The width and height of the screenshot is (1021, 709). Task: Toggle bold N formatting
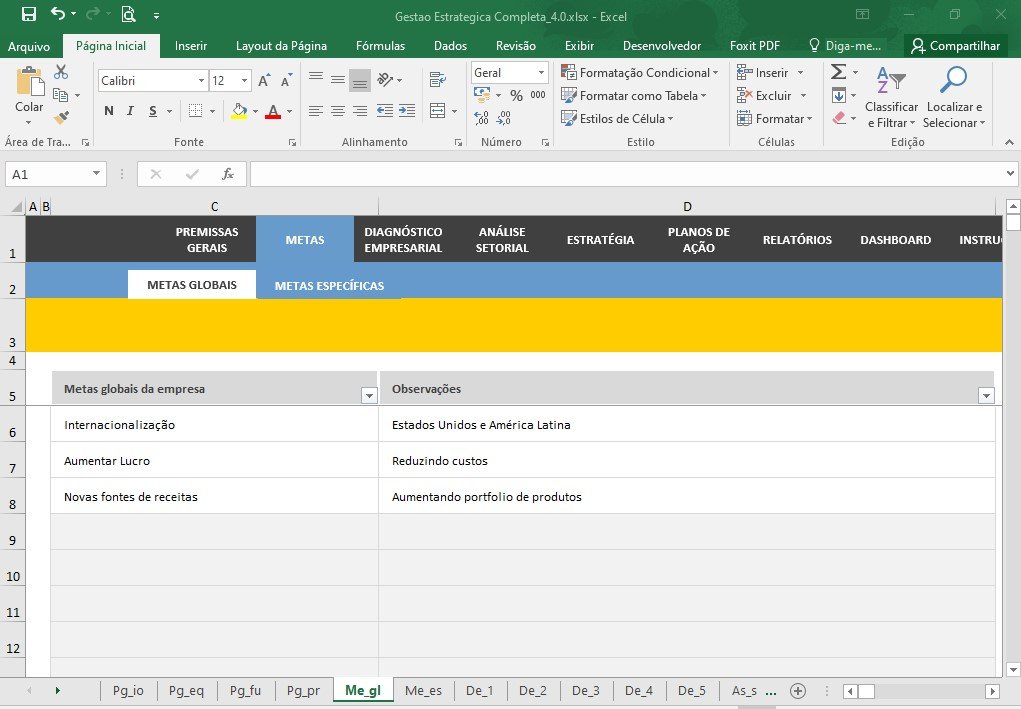[x=109, y=111]
